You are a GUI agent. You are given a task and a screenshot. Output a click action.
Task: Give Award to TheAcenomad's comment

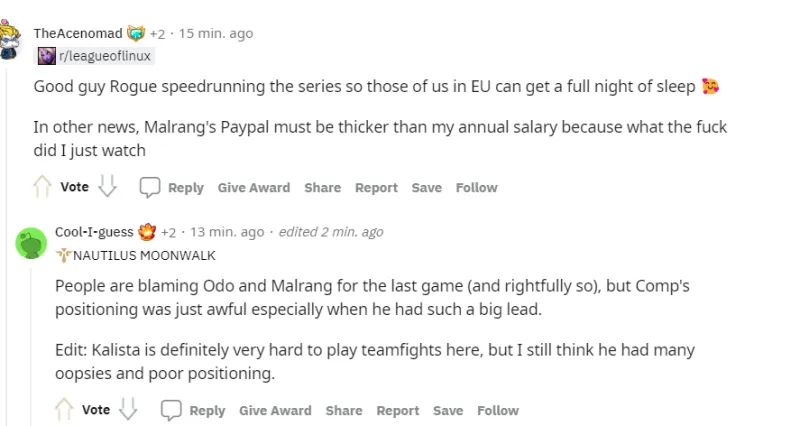pyautogui.click(x=254, y=187)
